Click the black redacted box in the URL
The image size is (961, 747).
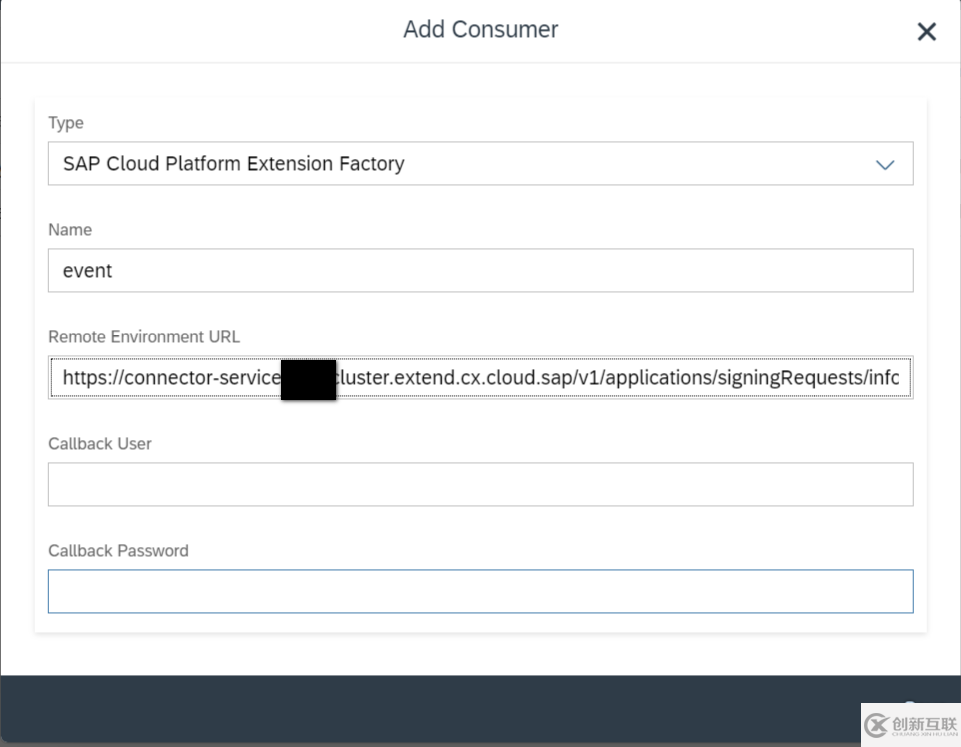click(308, 379)
